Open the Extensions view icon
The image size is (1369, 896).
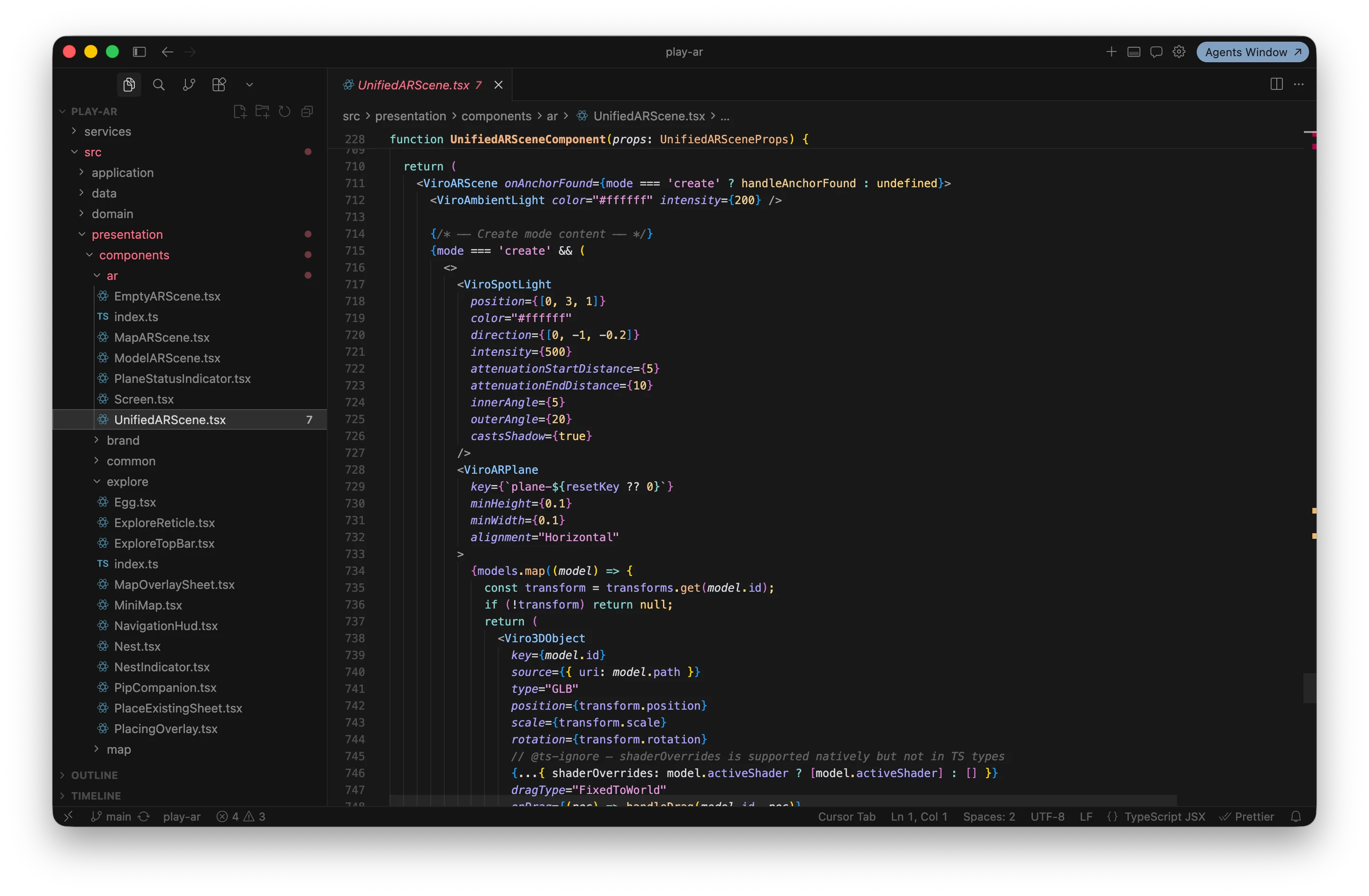(219, 85)
